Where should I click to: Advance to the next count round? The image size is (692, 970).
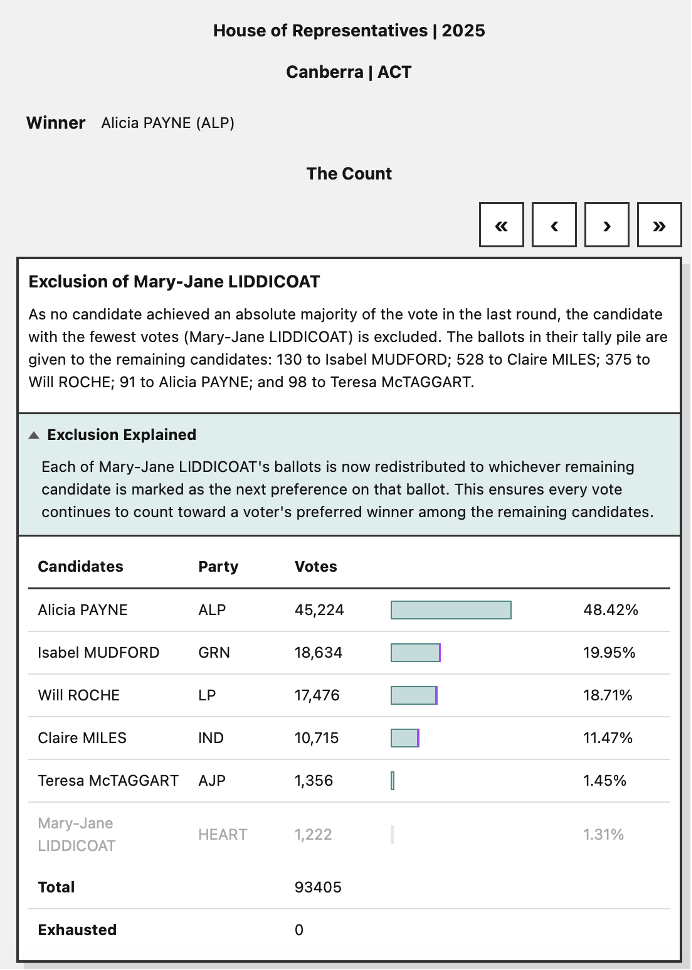click(x=606, y=224)
